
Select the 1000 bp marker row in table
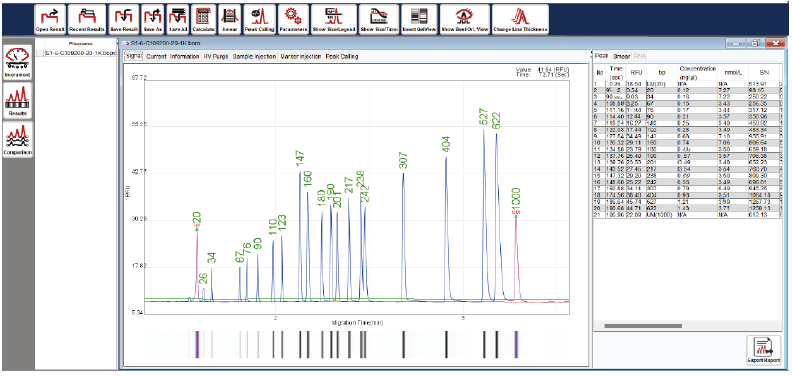pos(688,215)
